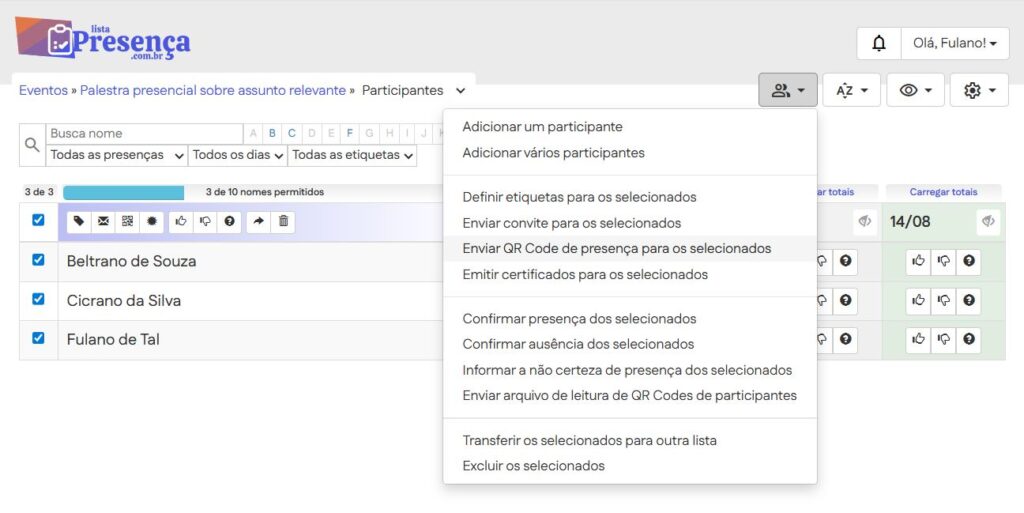The height and width of the screenshot is (513, 1024).
Task: Choose 'Definir etiquetas para os selecionados'
Action: [630, 197]
